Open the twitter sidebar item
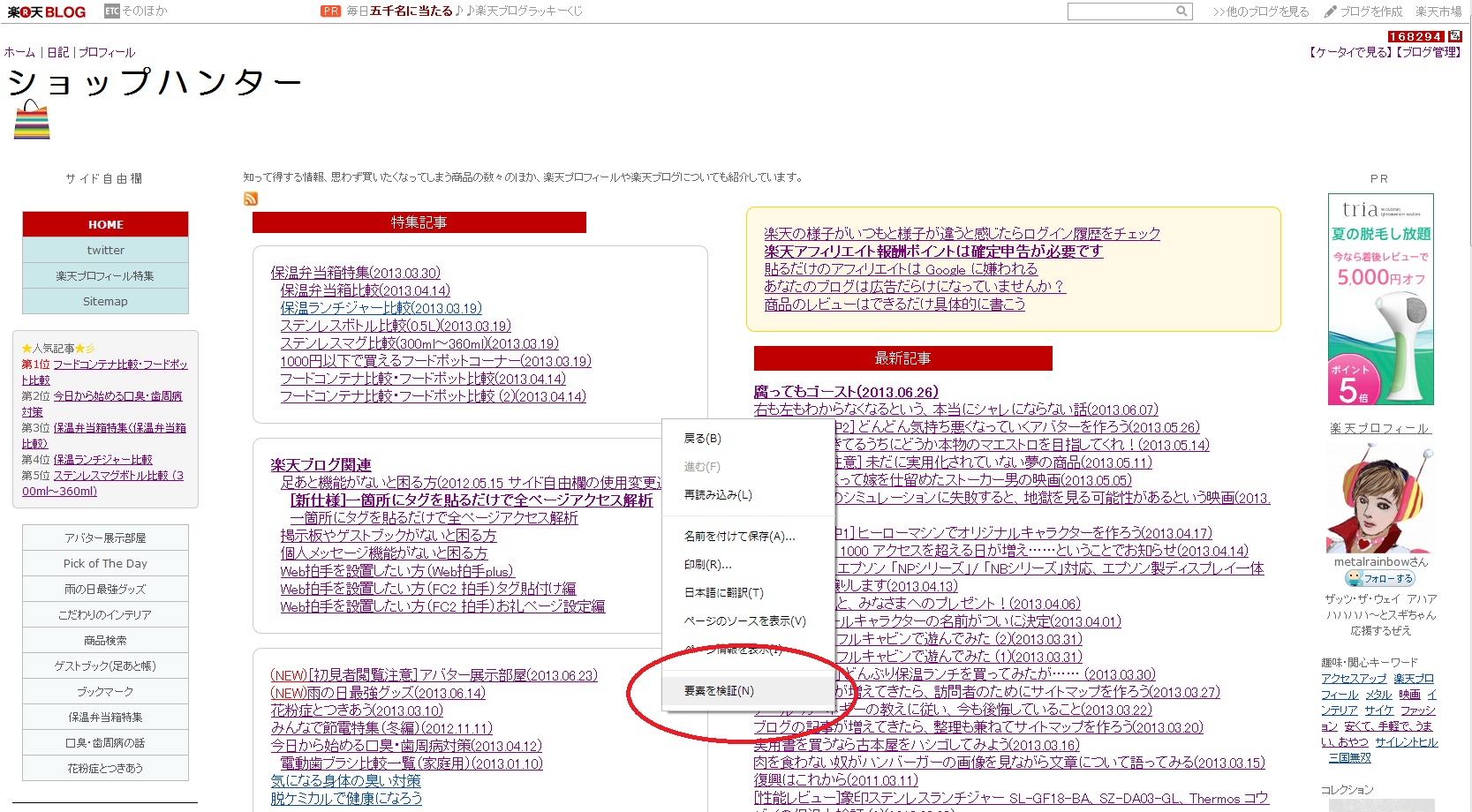Viewport: 1472px width, 812px height. 105,251
